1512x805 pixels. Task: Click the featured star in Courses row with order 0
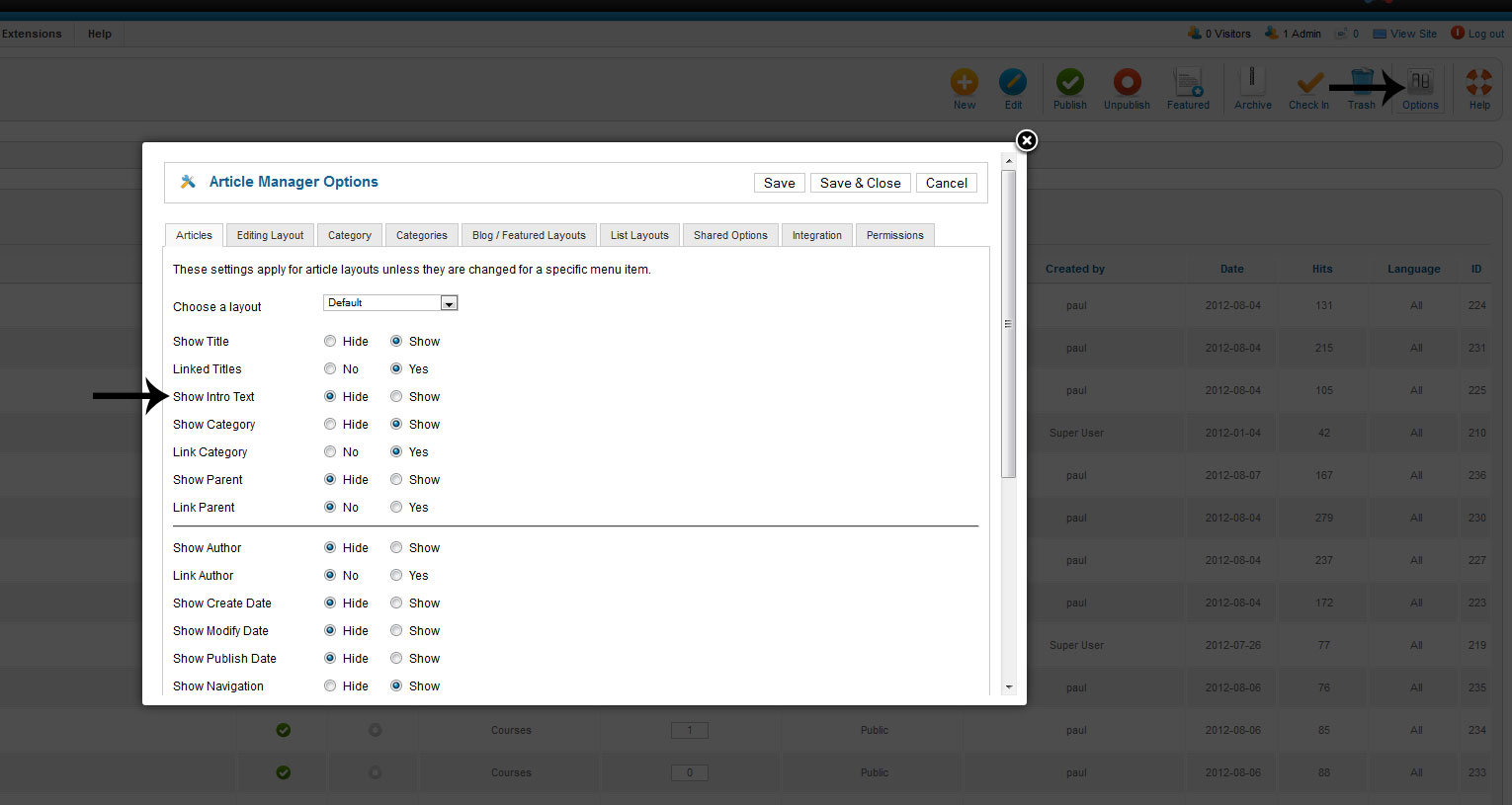coord(375,772)
